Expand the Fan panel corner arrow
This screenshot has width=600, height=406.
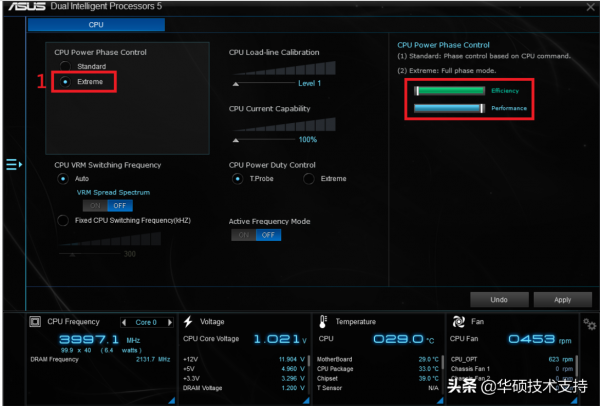tap(574, 400)
